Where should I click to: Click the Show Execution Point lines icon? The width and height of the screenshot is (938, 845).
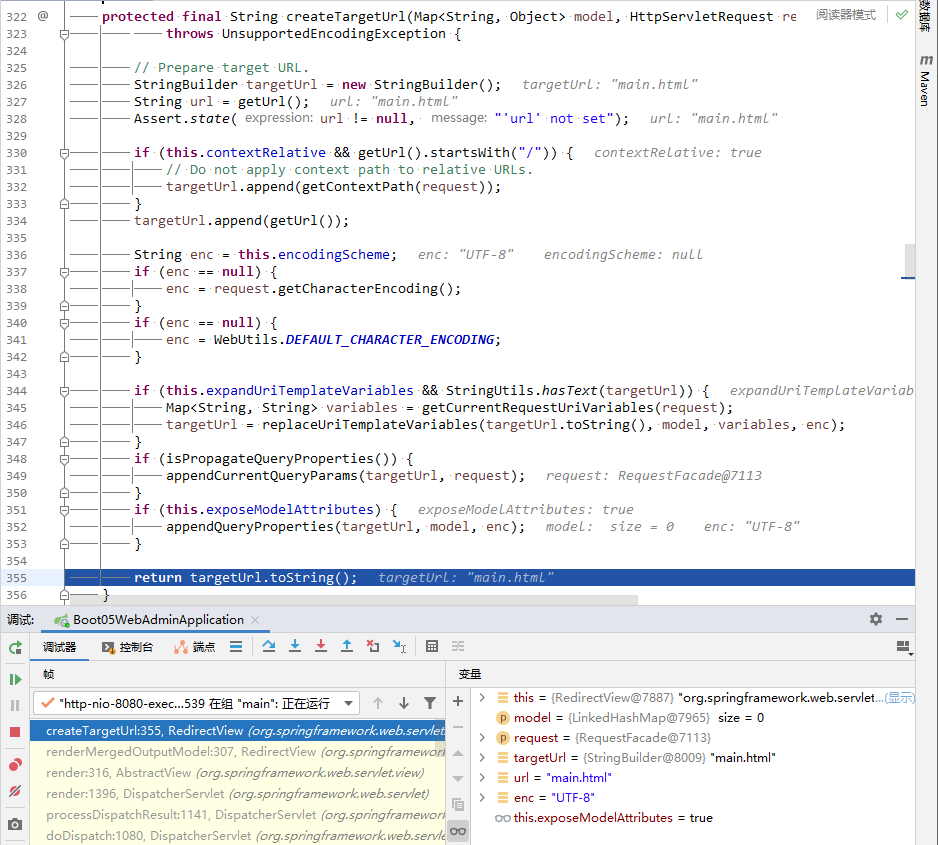click(x=236, y=646)
